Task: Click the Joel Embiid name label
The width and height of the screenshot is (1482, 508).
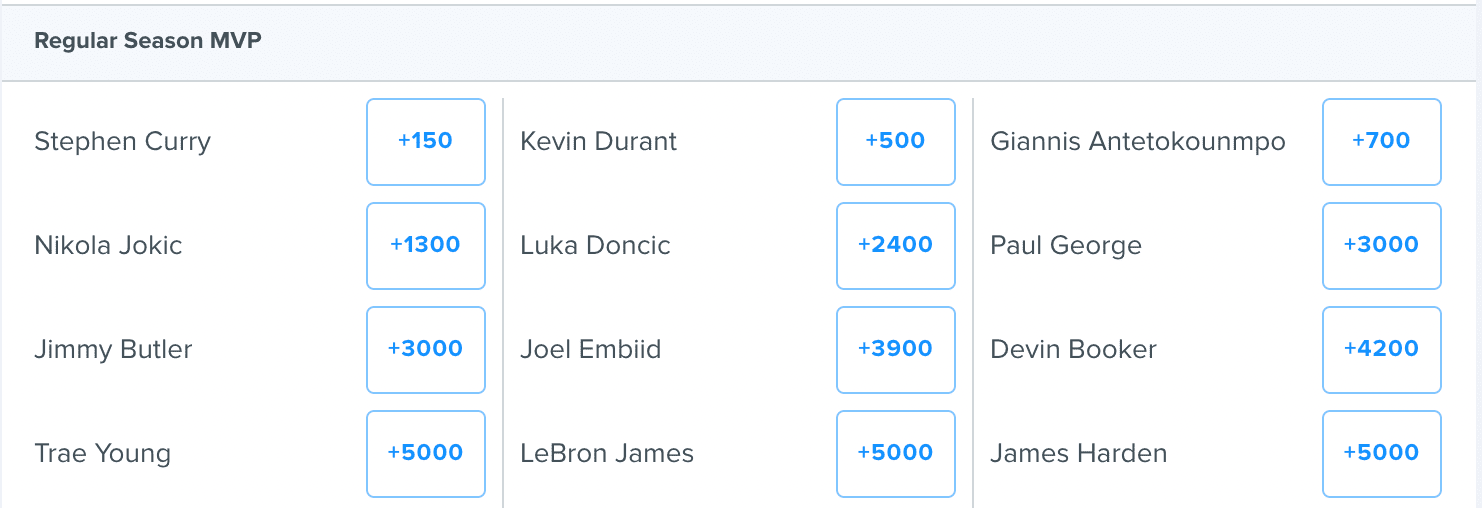Action: (x=591, y=350)
